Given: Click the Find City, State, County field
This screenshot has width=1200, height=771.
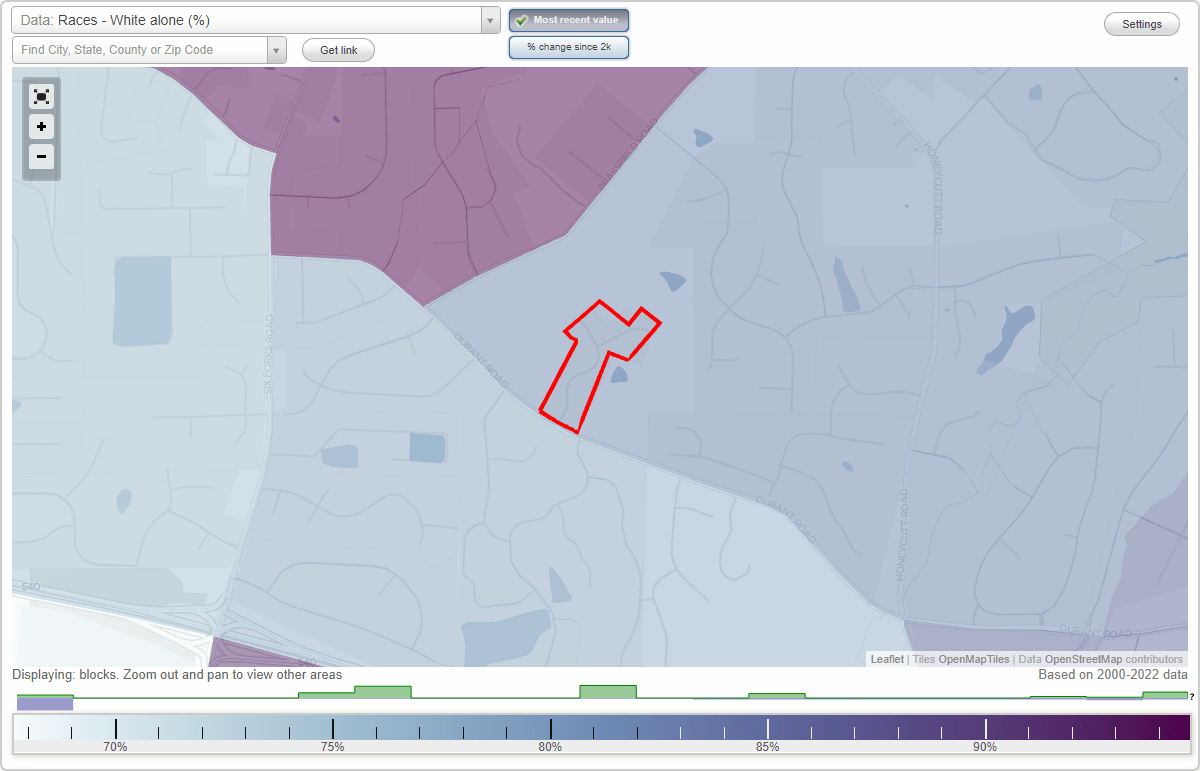Looking at the screenshot, I should [x=140, y=50].
